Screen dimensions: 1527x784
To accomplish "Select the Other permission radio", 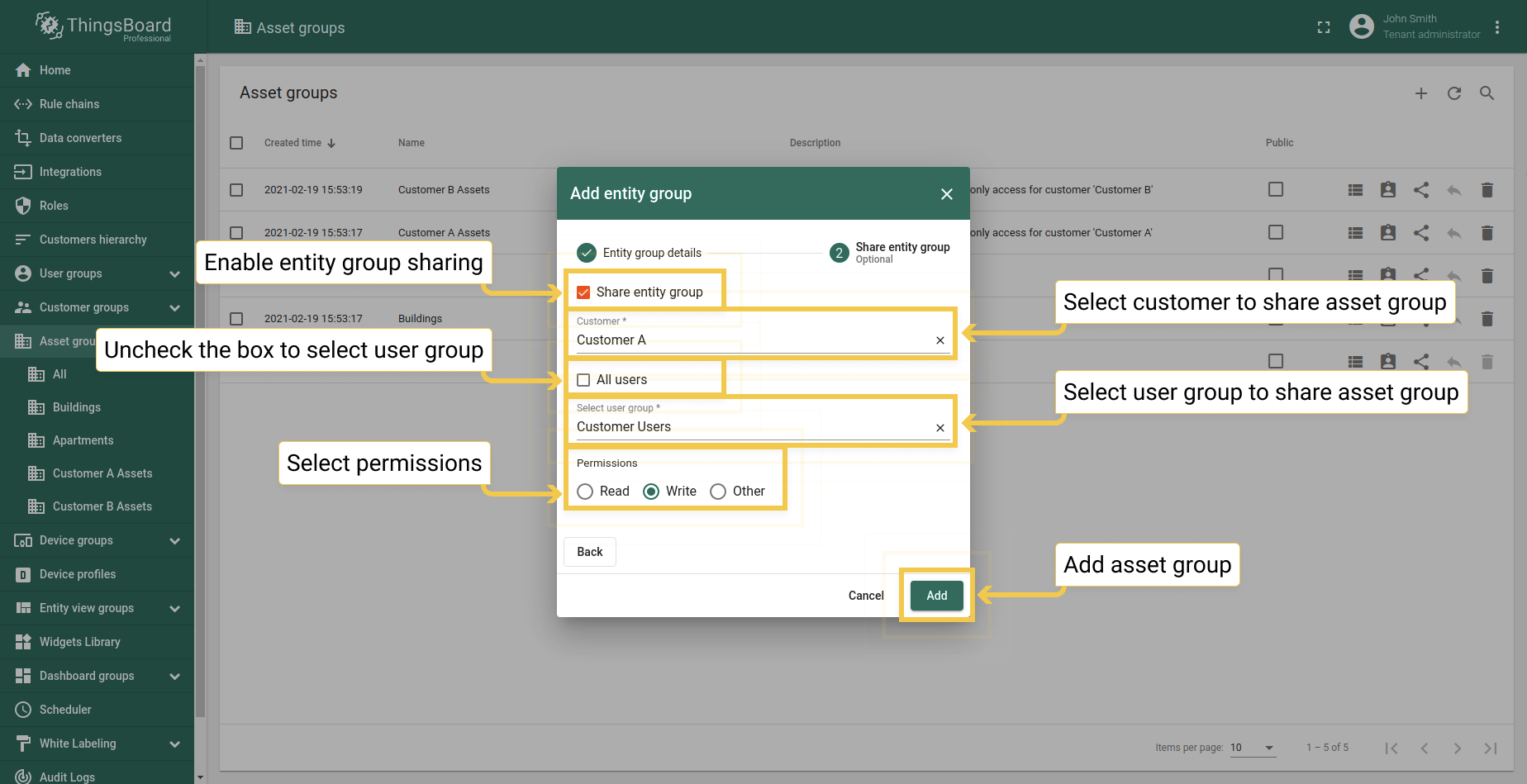I will click(x=718, y=492).
